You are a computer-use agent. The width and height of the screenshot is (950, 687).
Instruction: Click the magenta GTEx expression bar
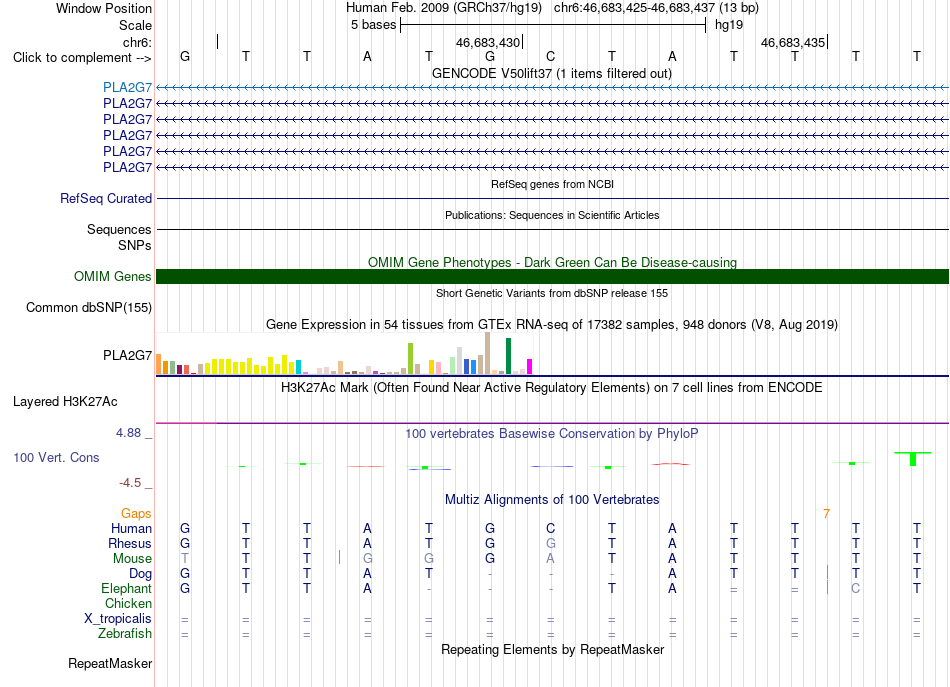pos(529,367)
